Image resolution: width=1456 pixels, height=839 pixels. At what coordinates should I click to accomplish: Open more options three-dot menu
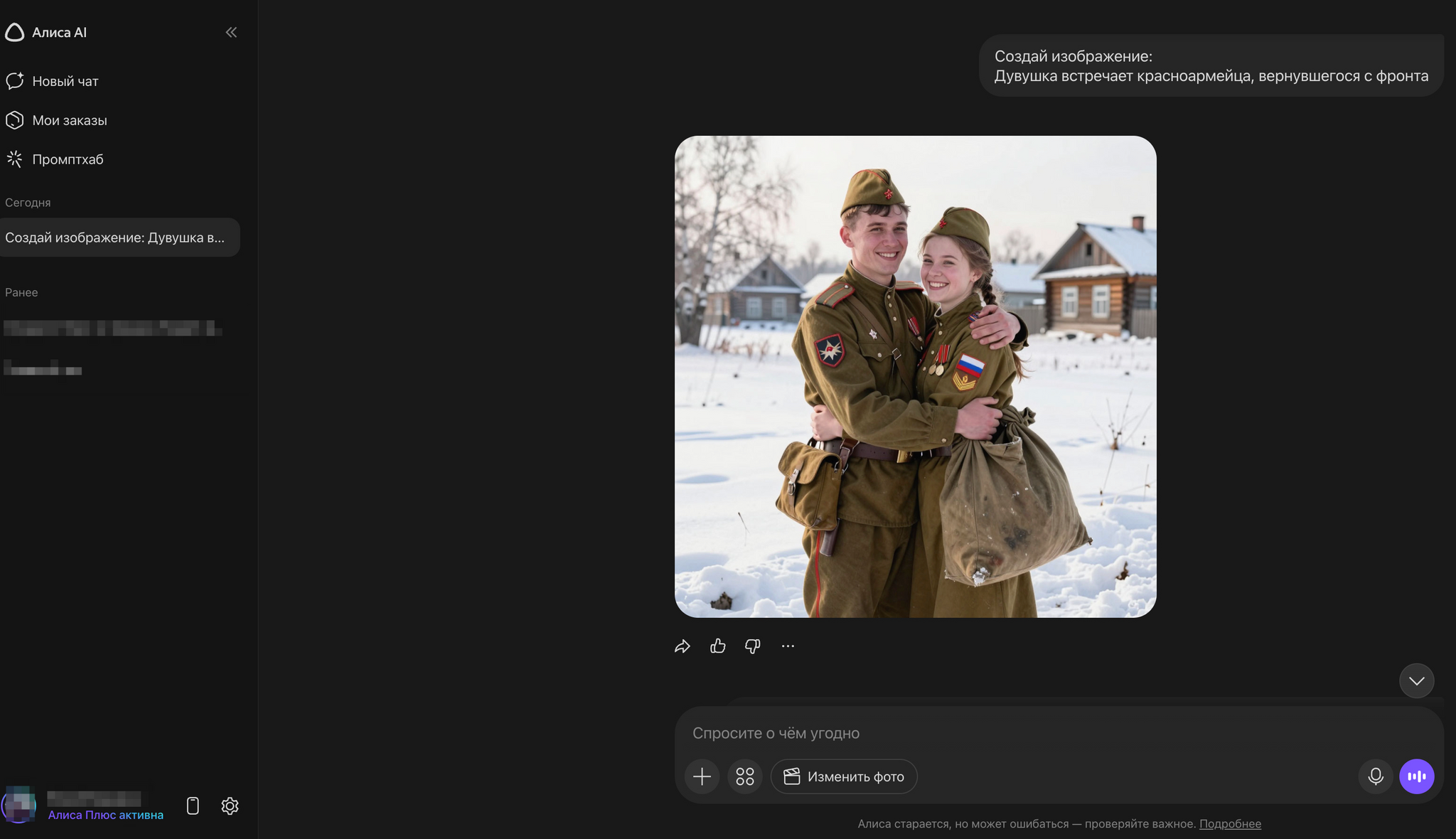788,646
